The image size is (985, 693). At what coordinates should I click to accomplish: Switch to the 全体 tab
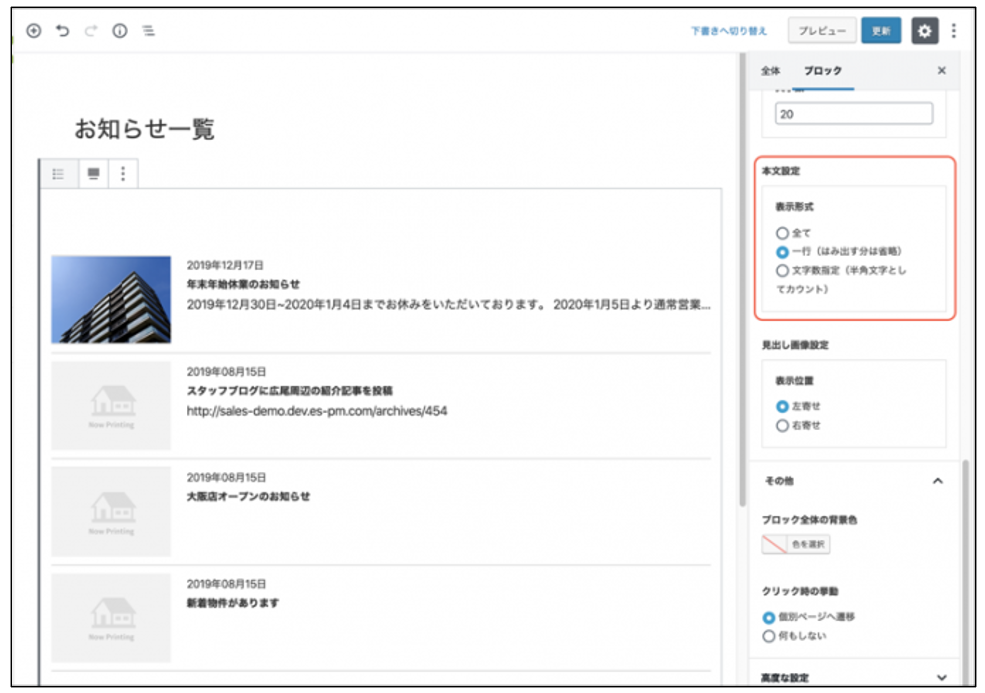[x=770, y=71]
